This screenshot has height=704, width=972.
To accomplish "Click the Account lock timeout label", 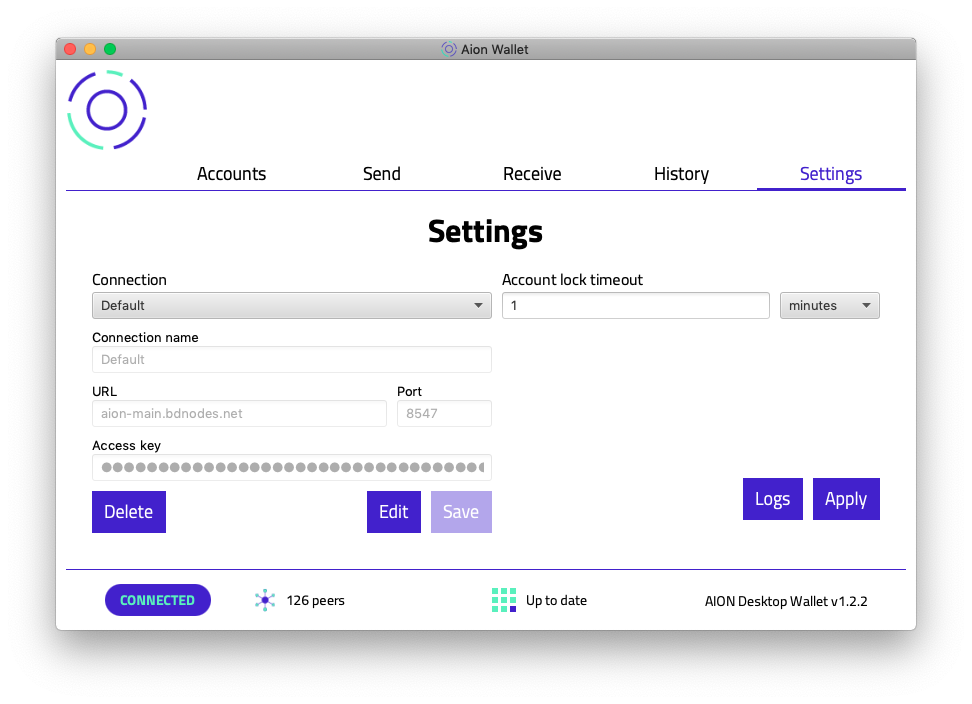I will pos(572,280).
